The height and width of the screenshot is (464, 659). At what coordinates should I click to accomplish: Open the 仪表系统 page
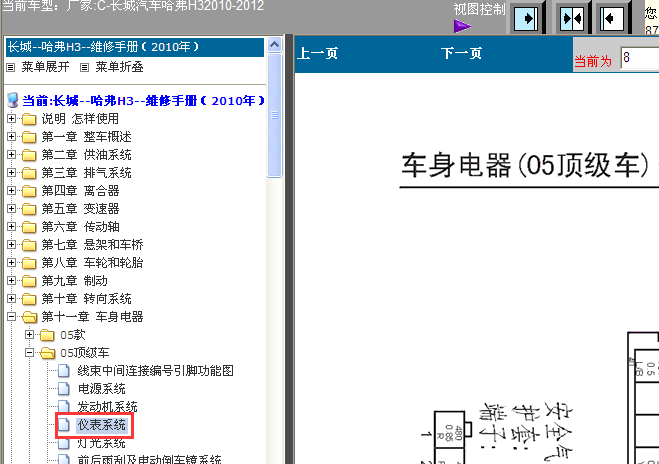pyautogui.click(x=102, y=425)
